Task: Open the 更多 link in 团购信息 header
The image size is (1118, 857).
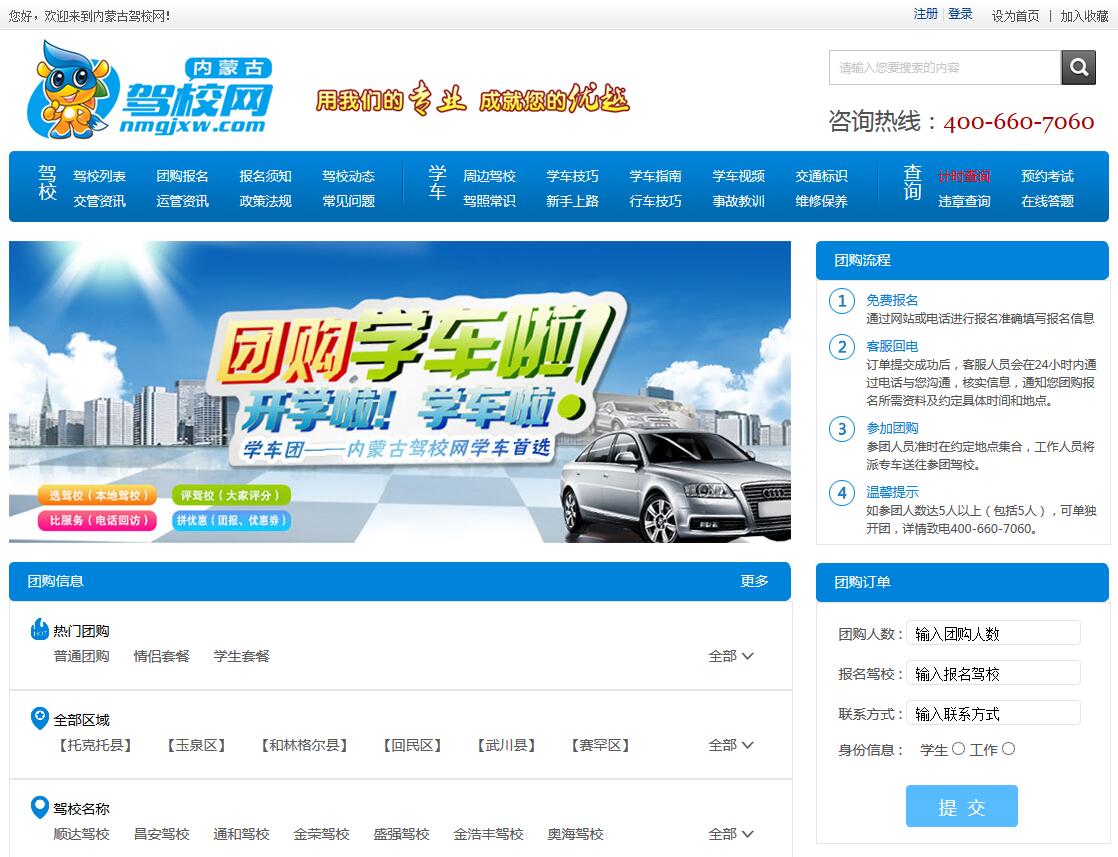Action: [754, 581]
